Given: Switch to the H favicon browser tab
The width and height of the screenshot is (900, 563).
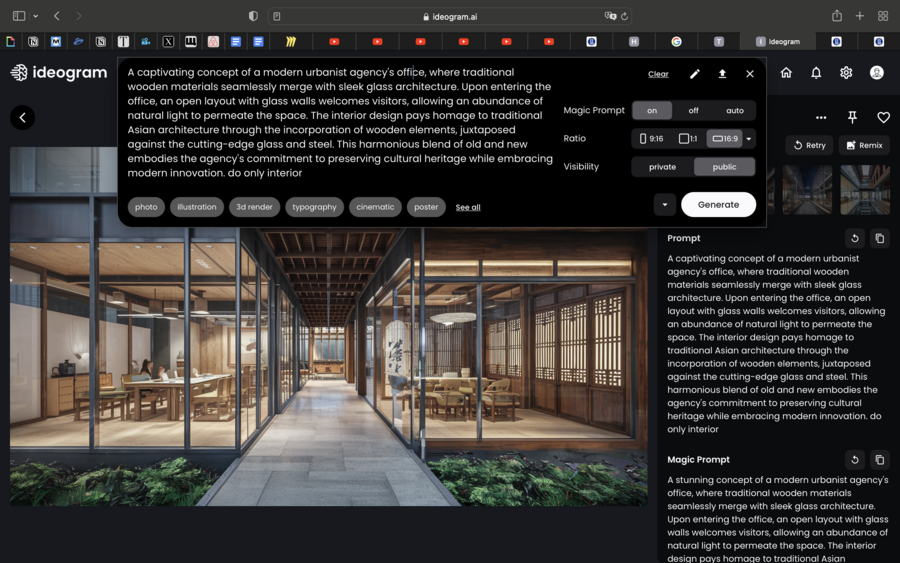Looking at the screenshot, I should point(634,41).
